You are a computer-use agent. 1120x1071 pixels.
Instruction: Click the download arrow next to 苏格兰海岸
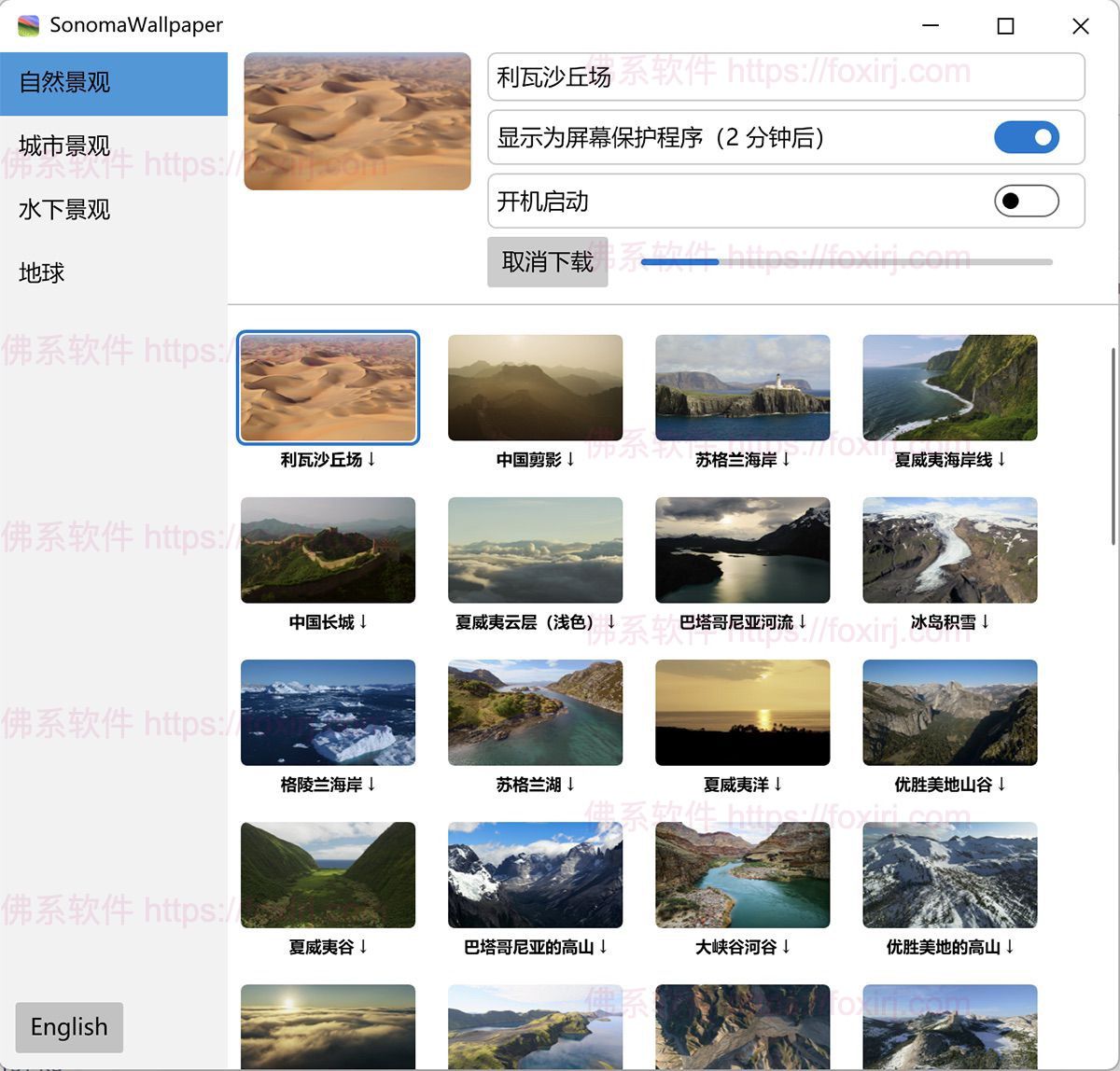pyautogui.click(x=785, y=459)
